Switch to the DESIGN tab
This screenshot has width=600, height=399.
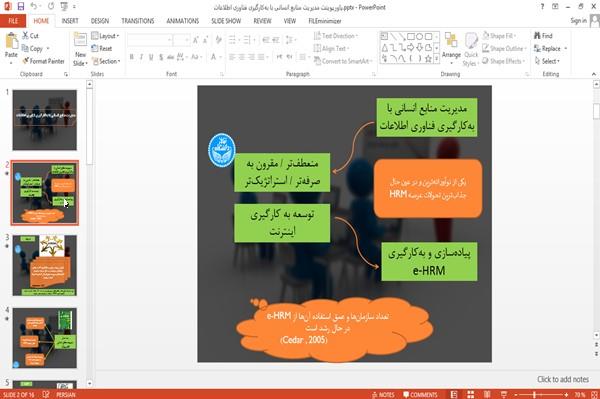[x=100, y=21]
